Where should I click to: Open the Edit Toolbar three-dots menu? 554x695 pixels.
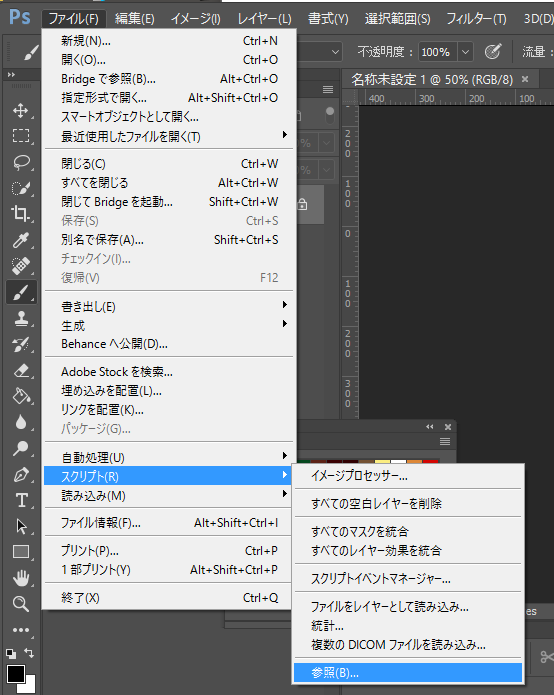[x=20, y=630]
